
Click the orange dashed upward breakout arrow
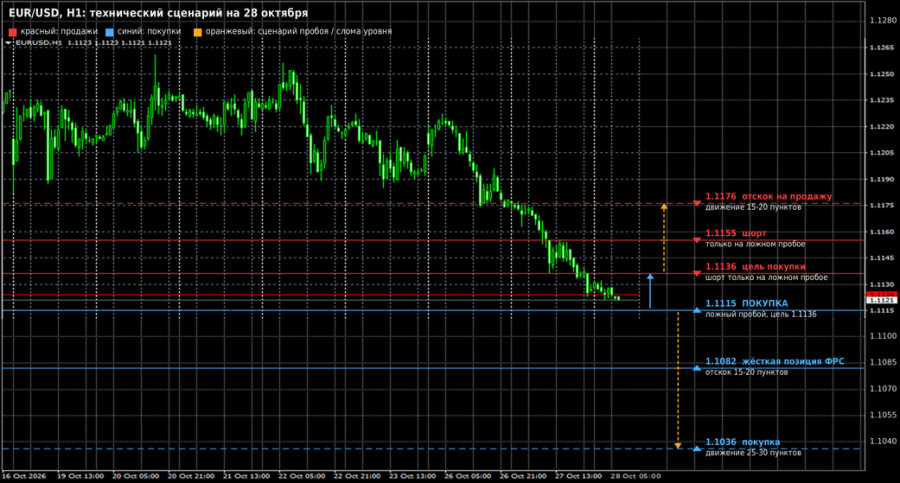coord(664,238)
